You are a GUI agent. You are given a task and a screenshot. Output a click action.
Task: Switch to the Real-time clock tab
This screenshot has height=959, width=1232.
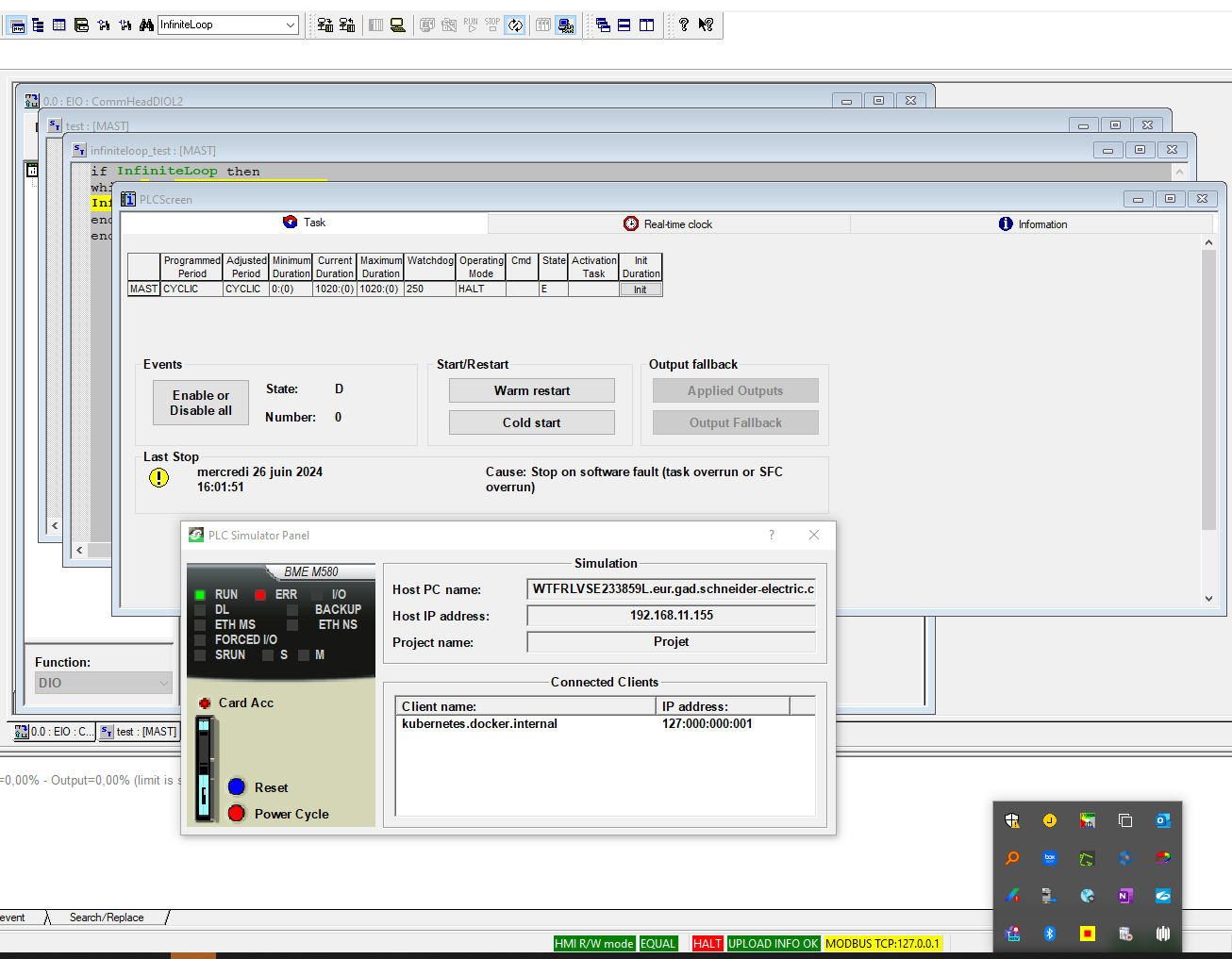tap(669, 223)
